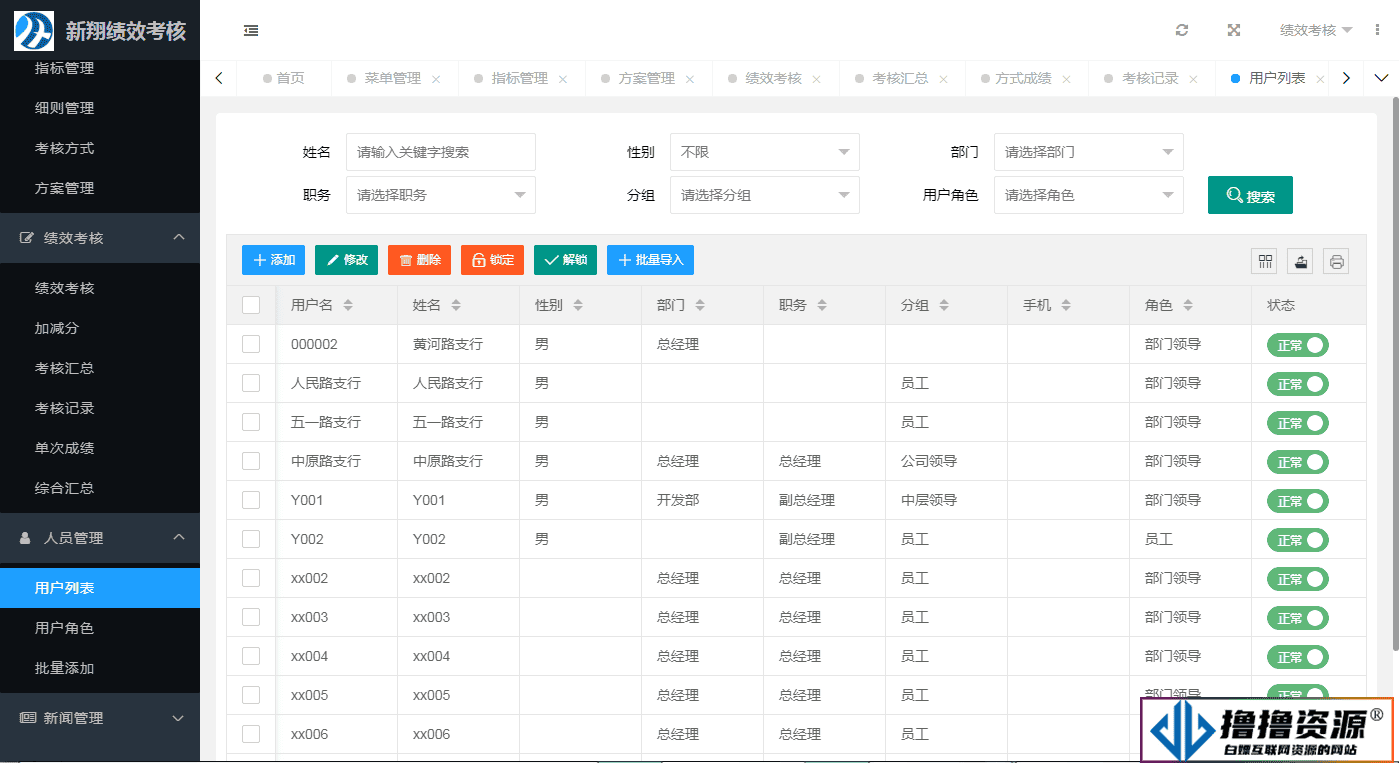Click the refresh icon in top bar
Screen dimensions: 1399x763
tap(1182, 30)
